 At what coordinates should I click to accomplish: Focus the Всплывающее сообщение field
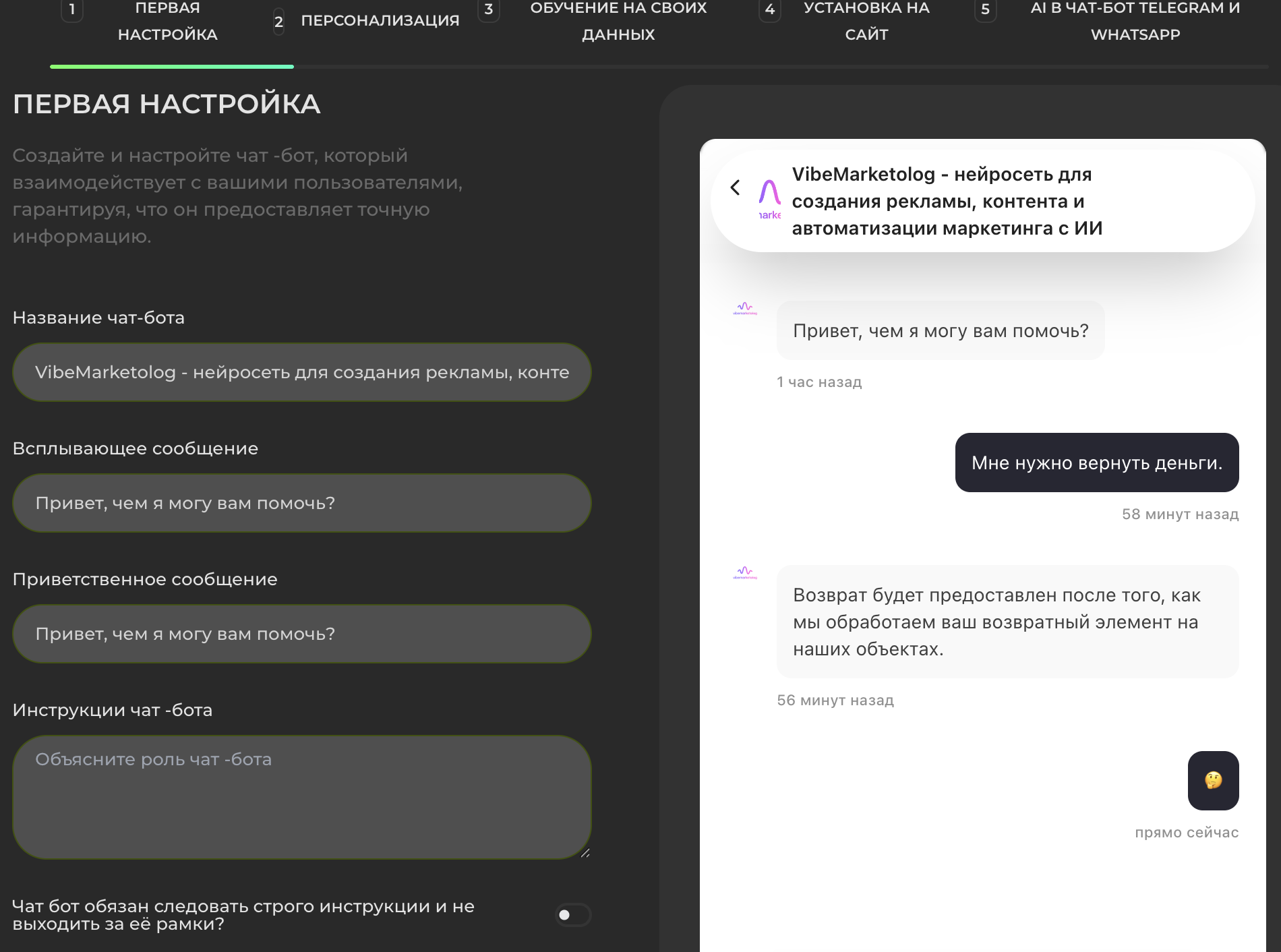[x=302, y=503]
